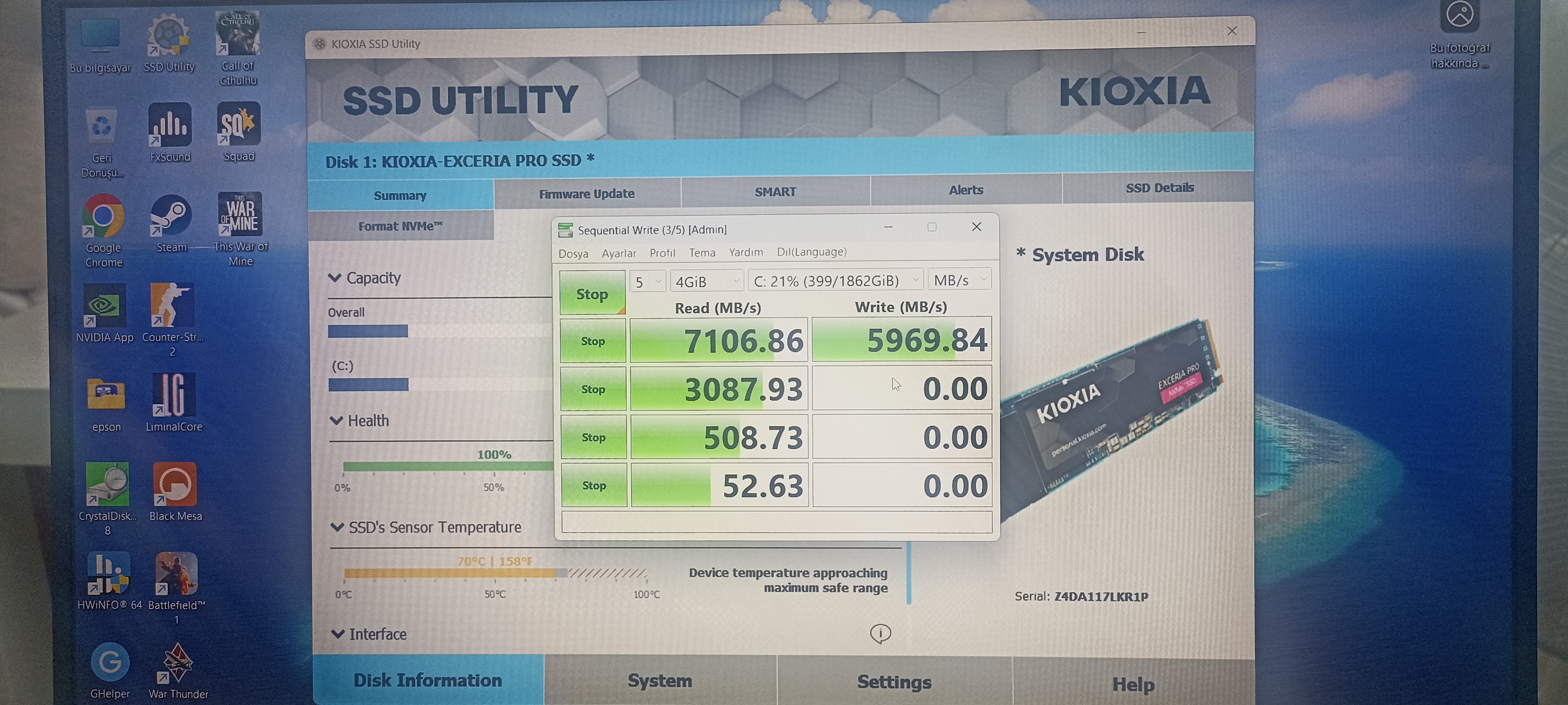Launch Squad game shortcut

tap(239, 132)
